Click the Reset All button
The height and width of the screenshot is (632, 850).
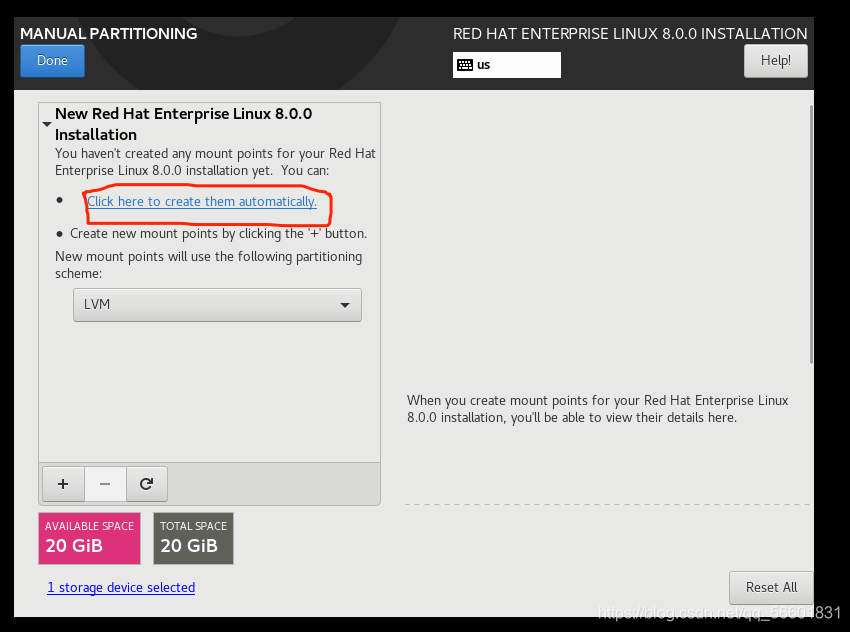click(x=771, y=588)
